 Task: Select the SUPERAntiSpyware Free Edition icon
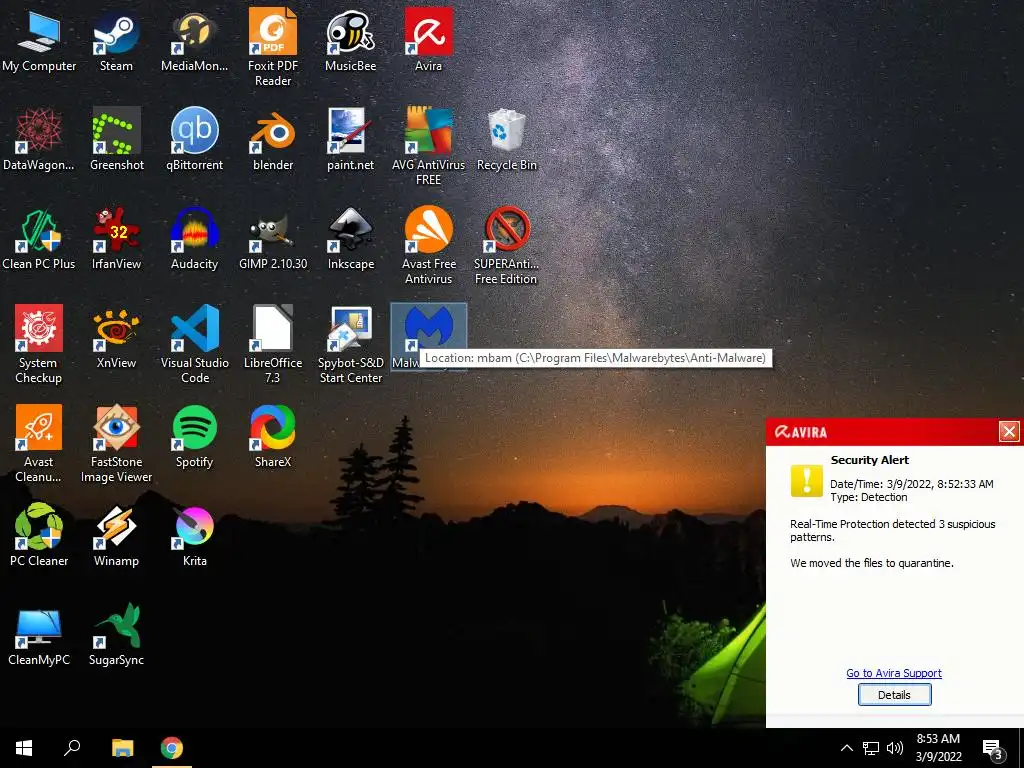[507, 246]
